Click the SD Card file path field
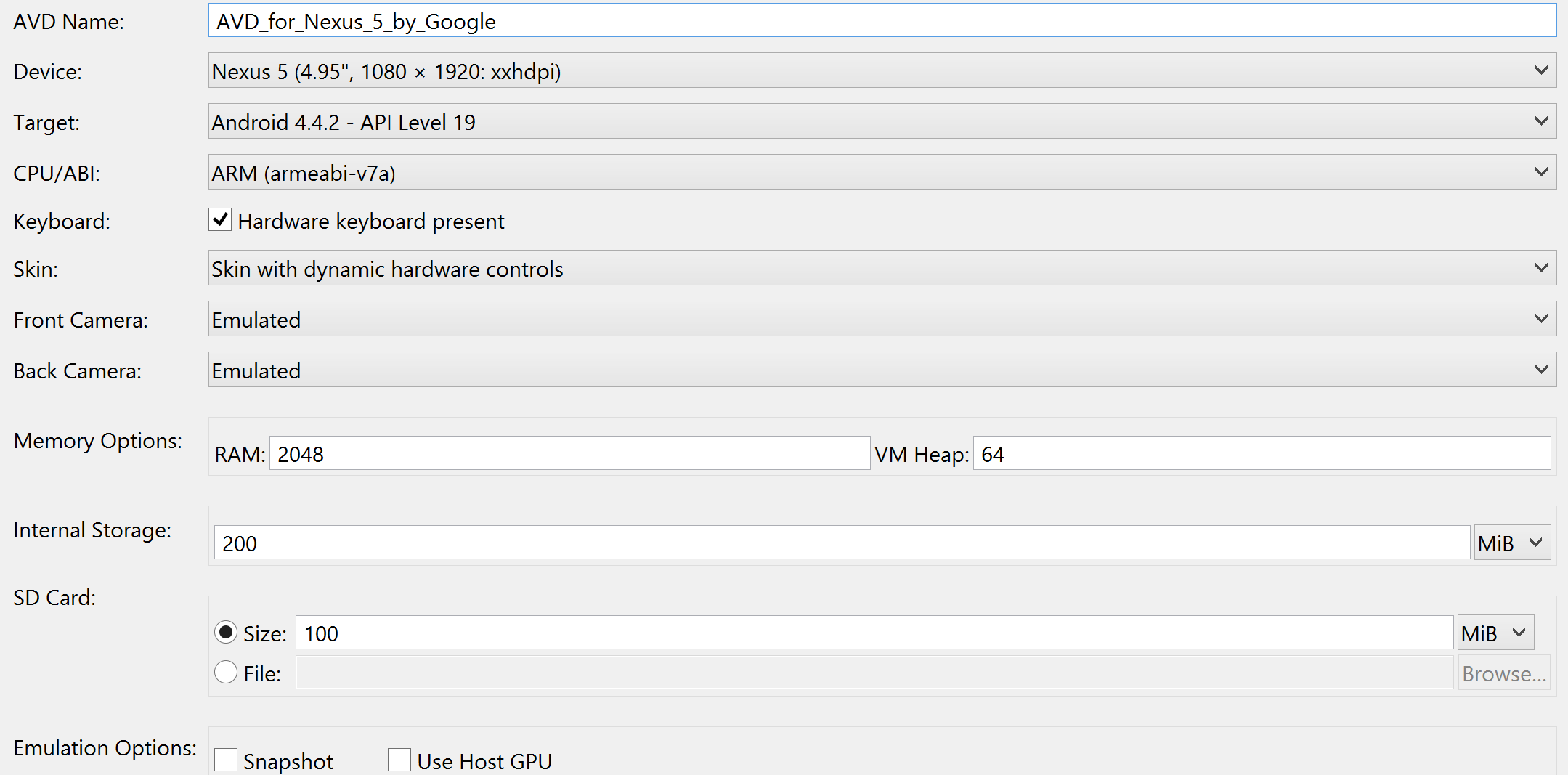This screenshot has width=1568, height=775. click(874, 673)
